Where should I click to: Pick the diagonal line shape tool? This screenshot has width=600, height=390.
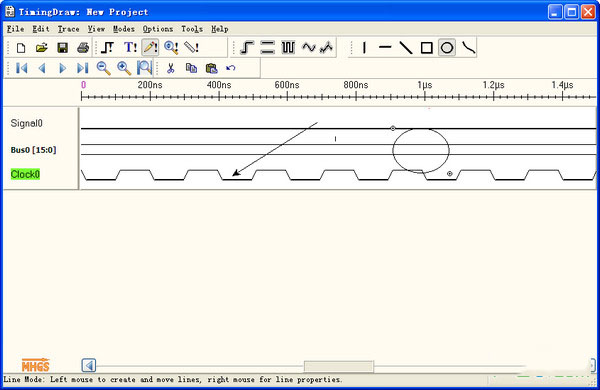click(x=406, y=48)
